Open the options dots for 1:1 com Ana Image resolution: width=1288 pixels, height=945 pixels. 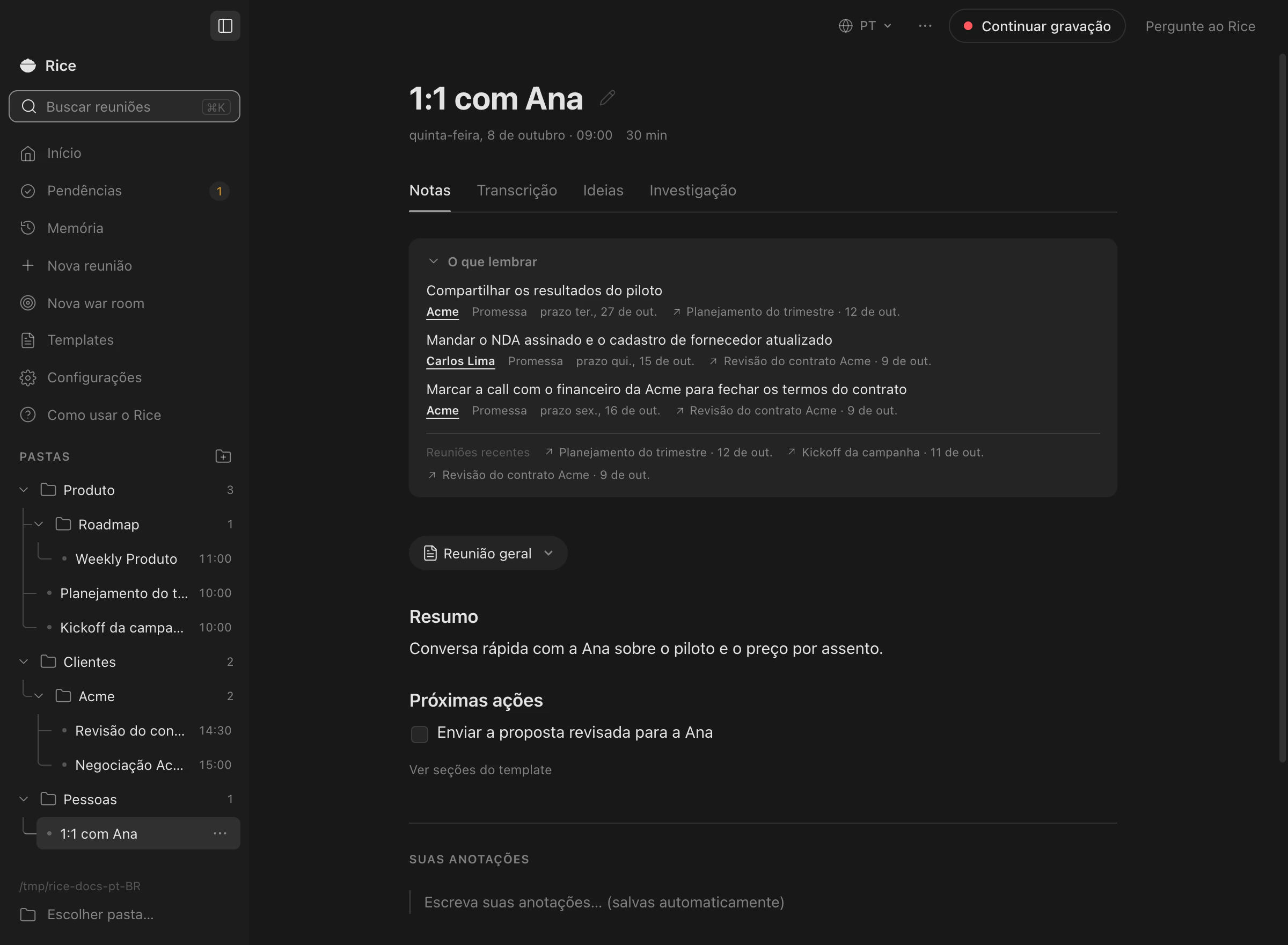click(220, 833)
